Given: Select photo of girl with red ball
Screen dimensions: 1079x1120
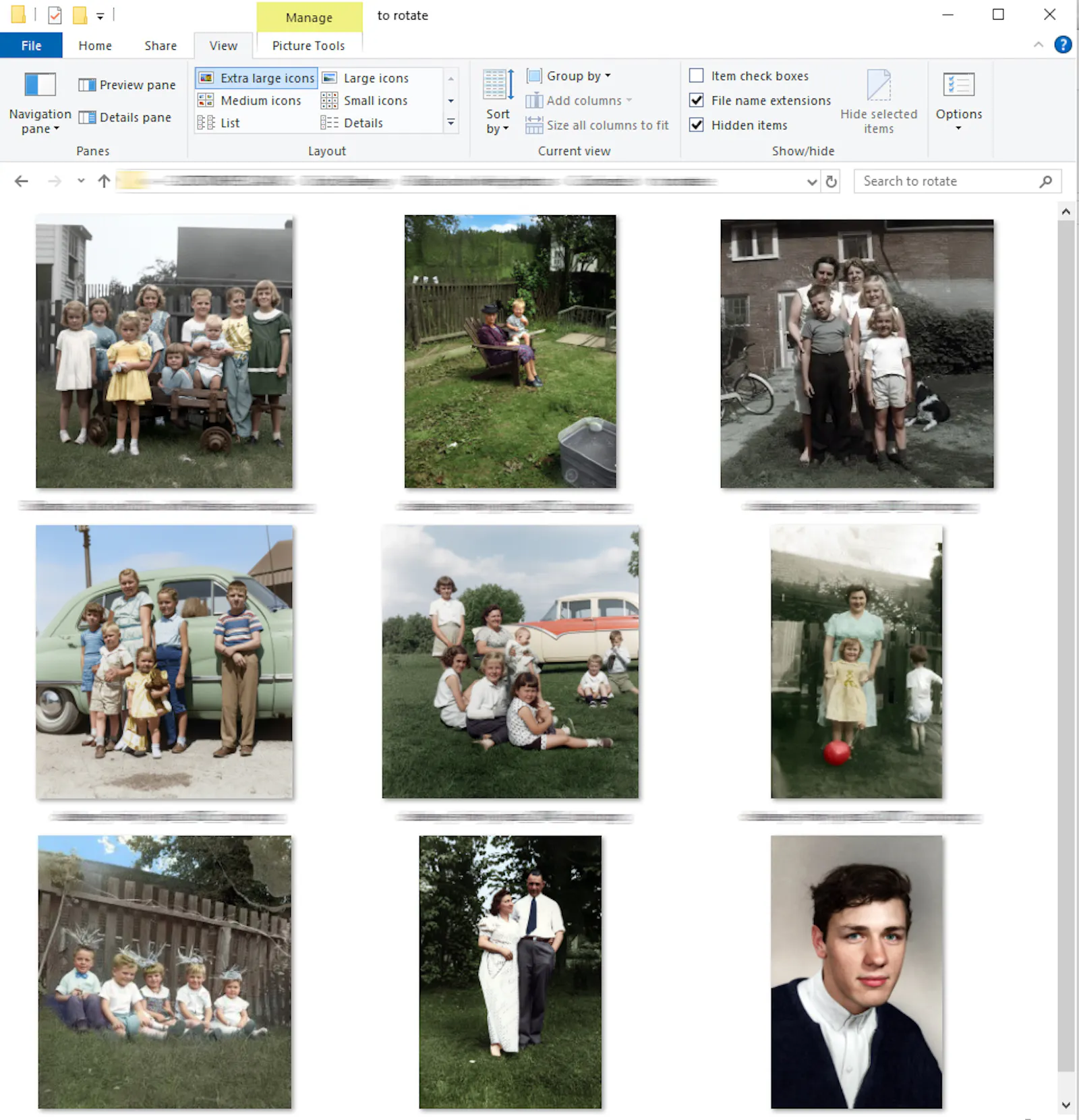Looking at the screenshot, I should (856, 661).
